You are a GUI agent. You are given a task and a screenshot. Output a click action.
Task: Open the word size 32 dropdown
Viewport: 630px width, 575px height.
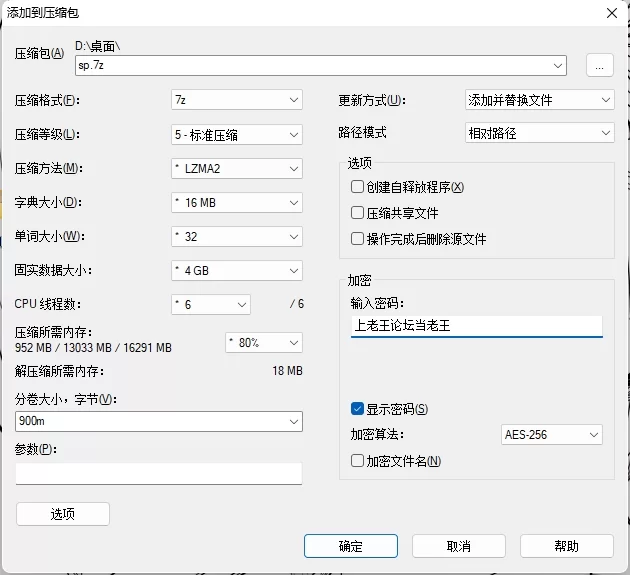tap(236, 236)
